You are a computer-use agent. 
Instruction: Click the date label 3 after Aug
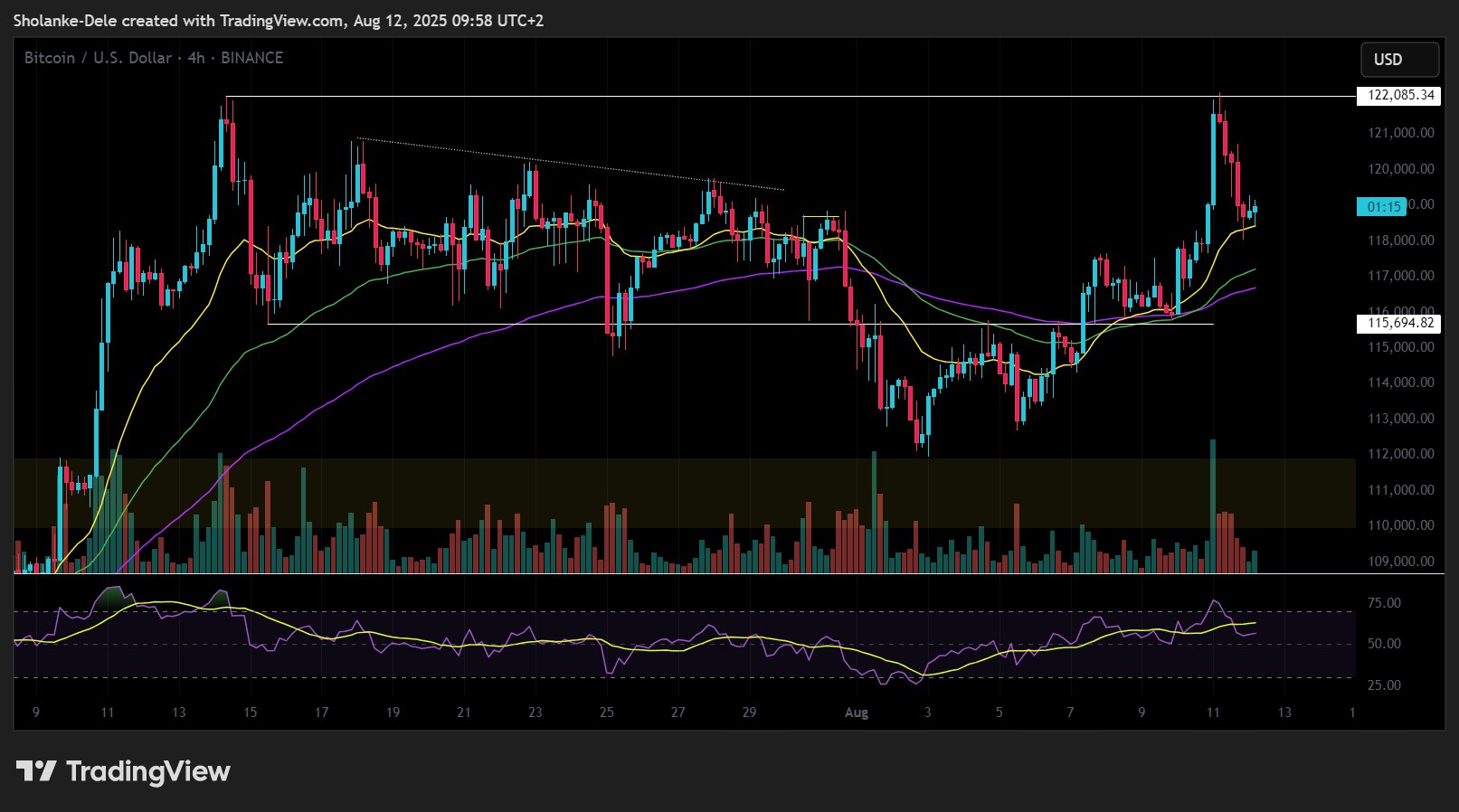point(928,713)
